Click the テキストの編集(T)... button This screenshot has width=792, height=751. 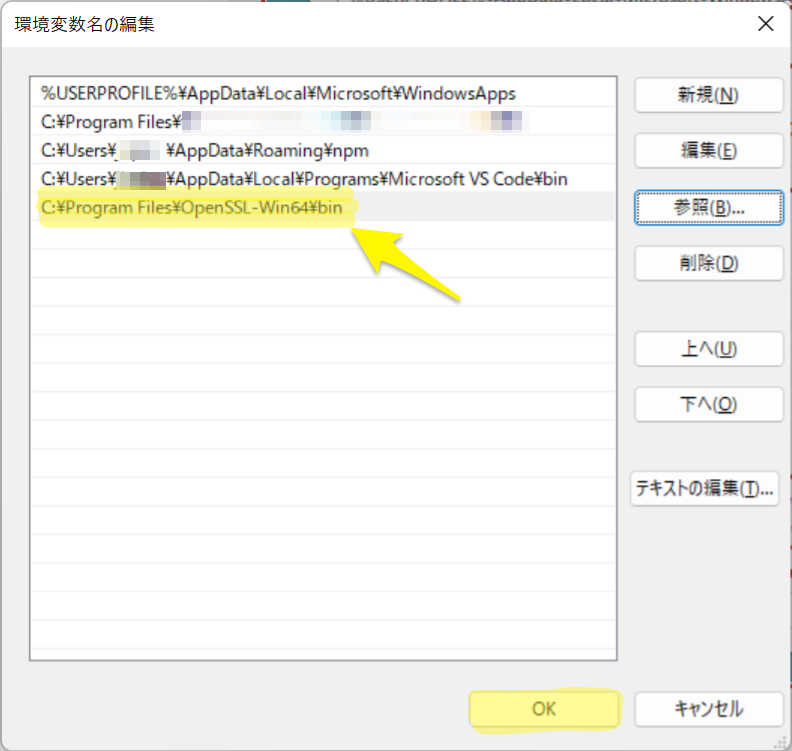[704, 488]
